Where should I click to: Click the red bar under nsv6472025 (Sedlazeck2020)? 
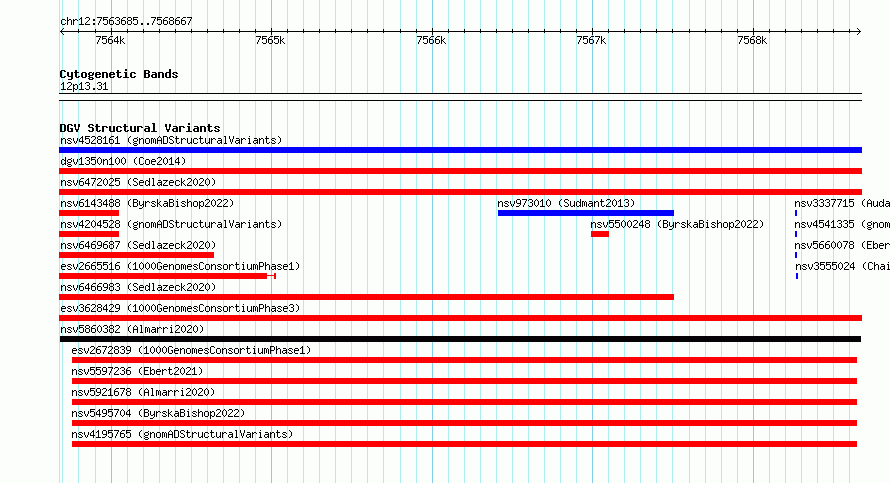click(460, 192)
